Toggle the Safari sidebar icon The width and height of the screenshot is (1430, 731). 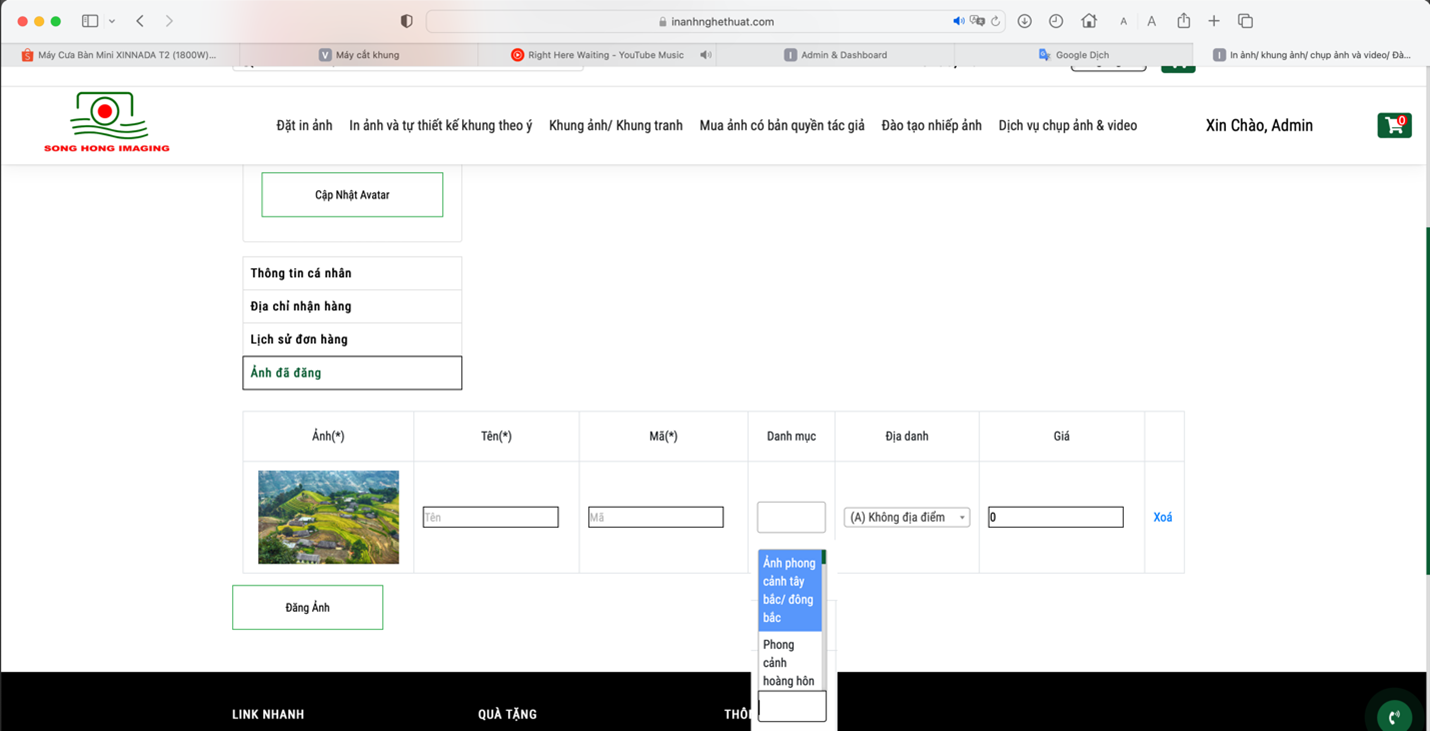pos(90,21)
